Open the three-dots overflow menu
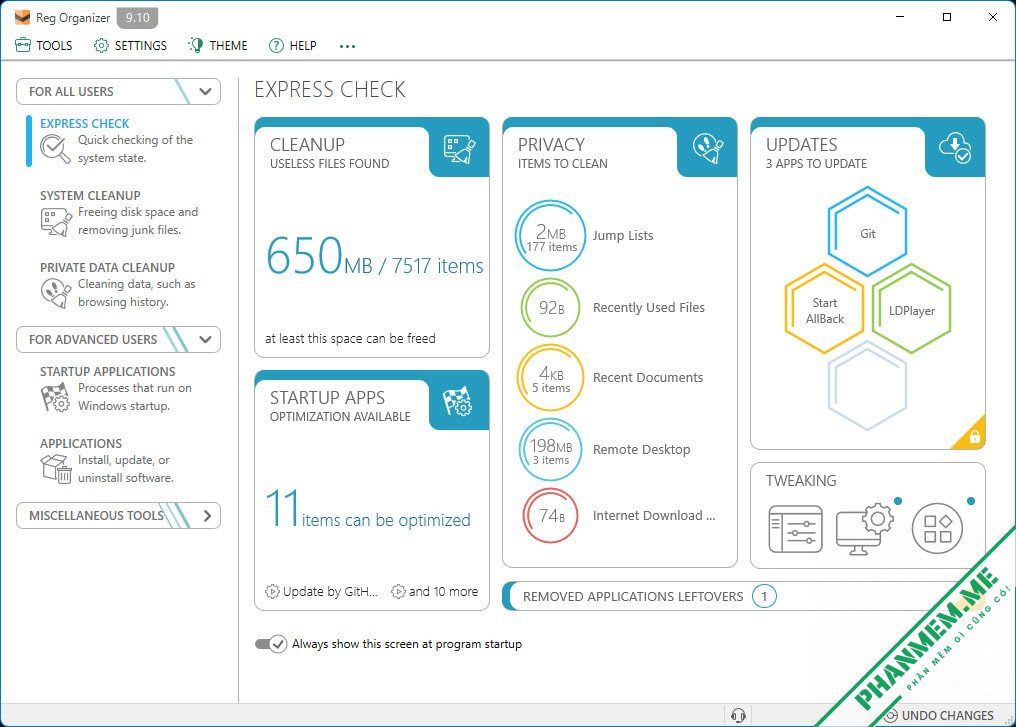Viewport: 1016px width, 727px height. click(347, 46)
